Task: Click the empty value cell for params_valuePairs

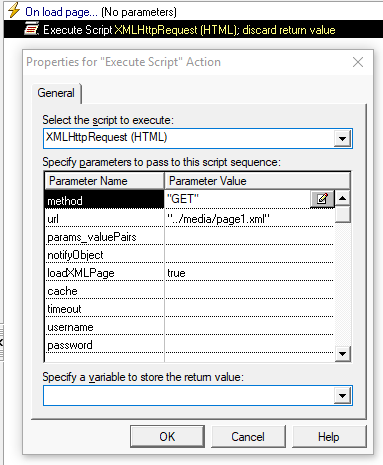Action: point(249,237)
